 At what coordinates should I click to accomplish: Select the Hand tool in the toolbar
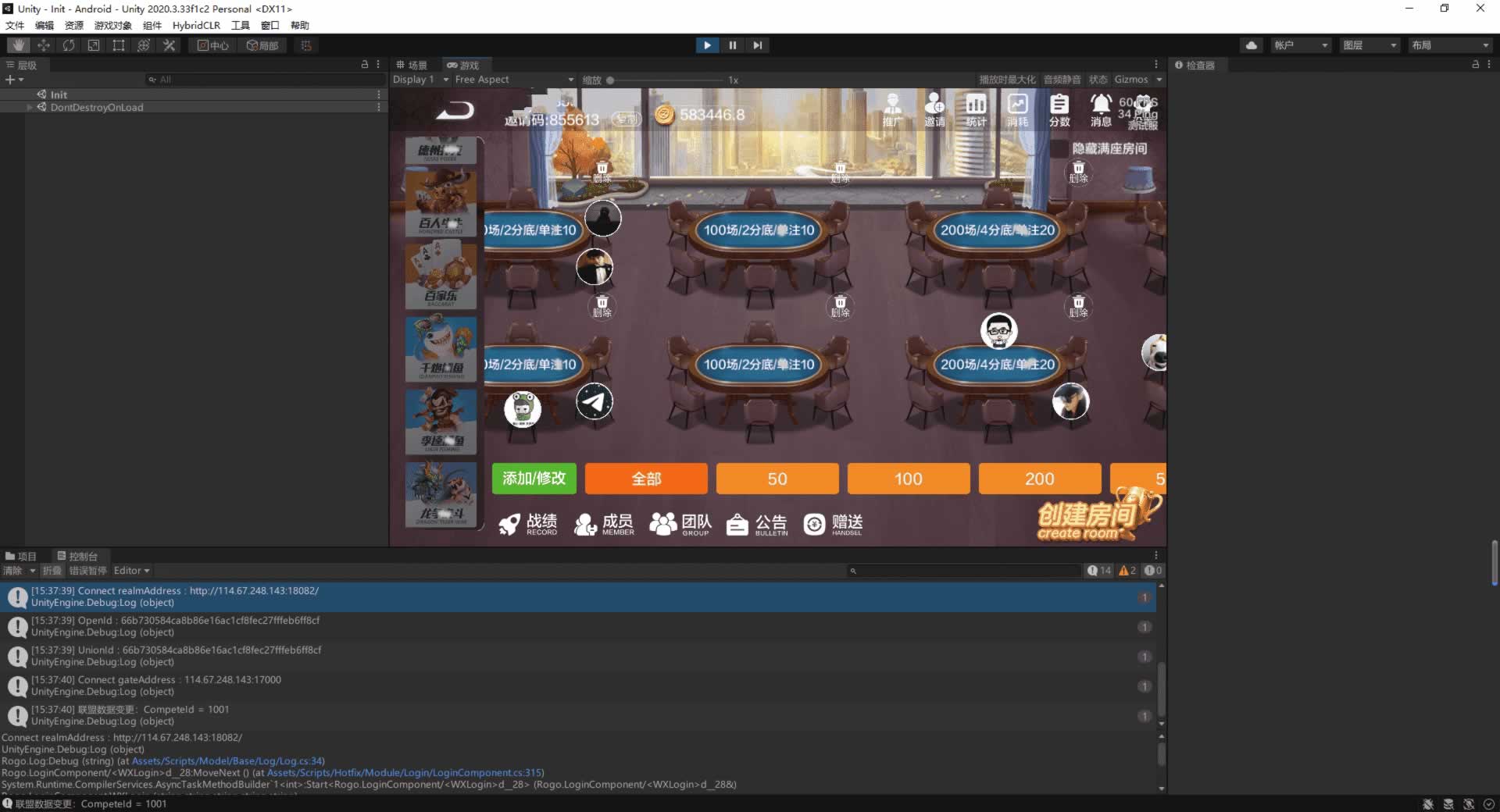click(19, 45)
